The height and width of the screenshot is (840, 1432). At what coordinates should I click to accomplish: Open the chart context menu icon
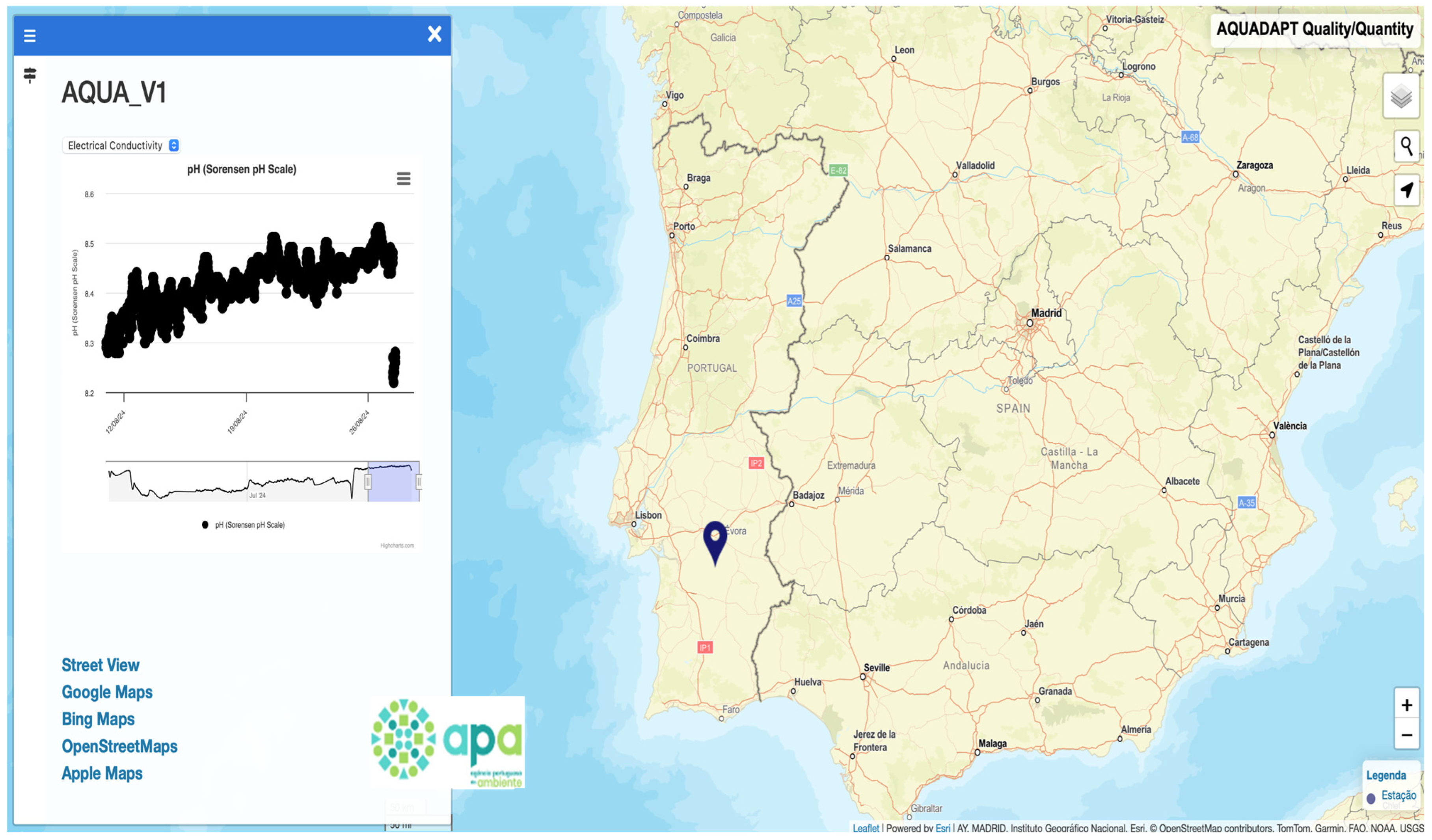404,179
